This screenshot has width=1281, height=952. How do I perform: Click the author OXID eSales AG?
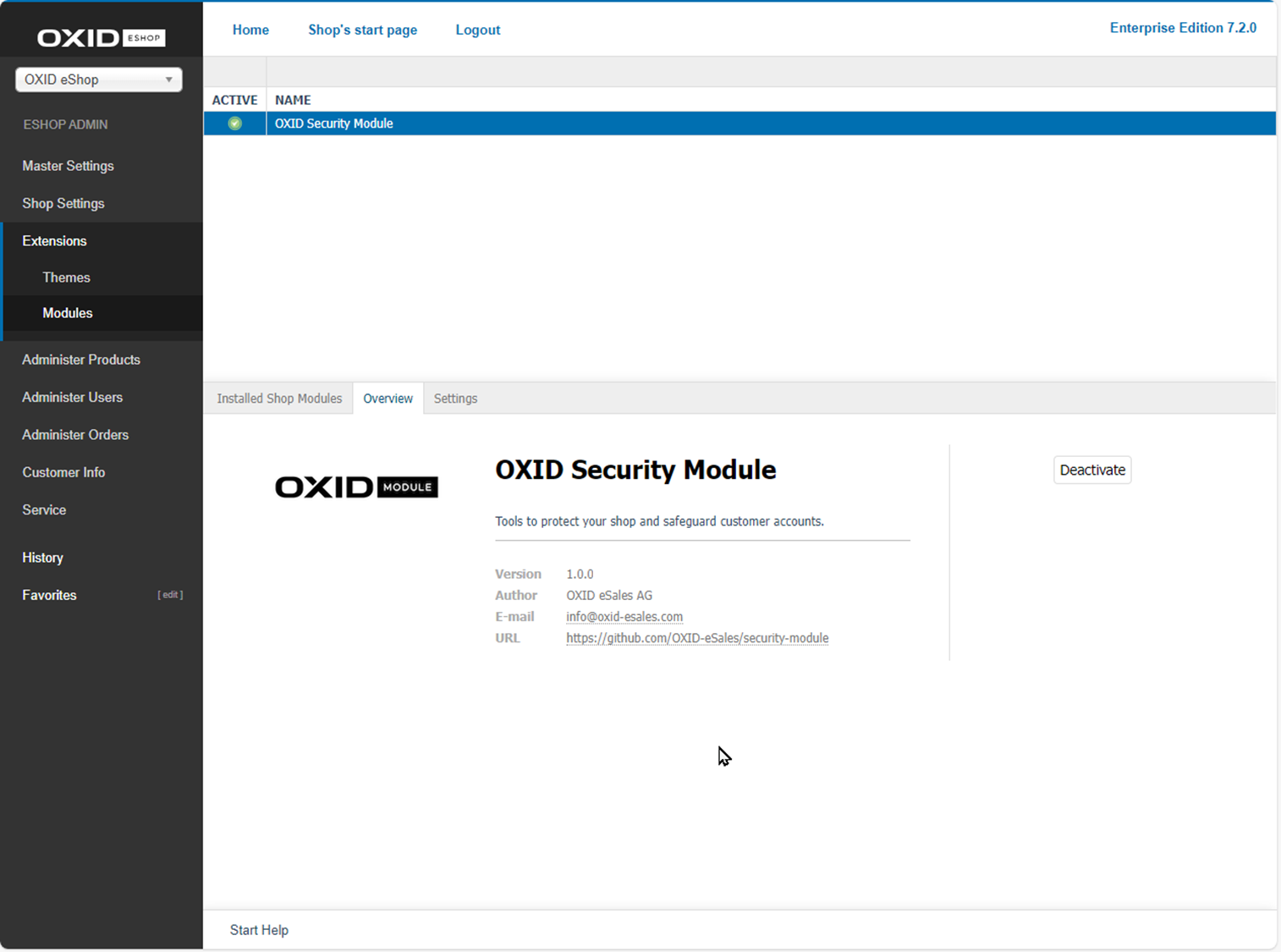pyautogui.click(x=609, y=596)
